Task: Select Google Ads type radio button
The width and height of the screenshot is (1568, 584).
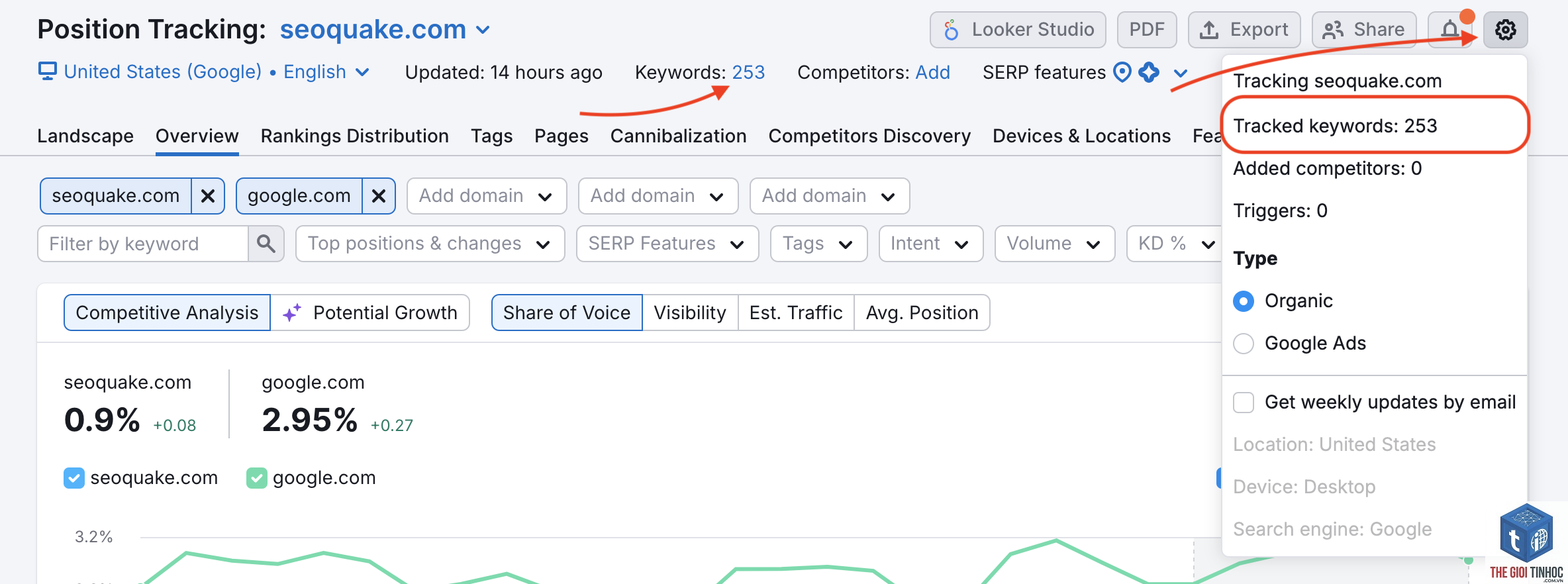Action: (1244, 344)
